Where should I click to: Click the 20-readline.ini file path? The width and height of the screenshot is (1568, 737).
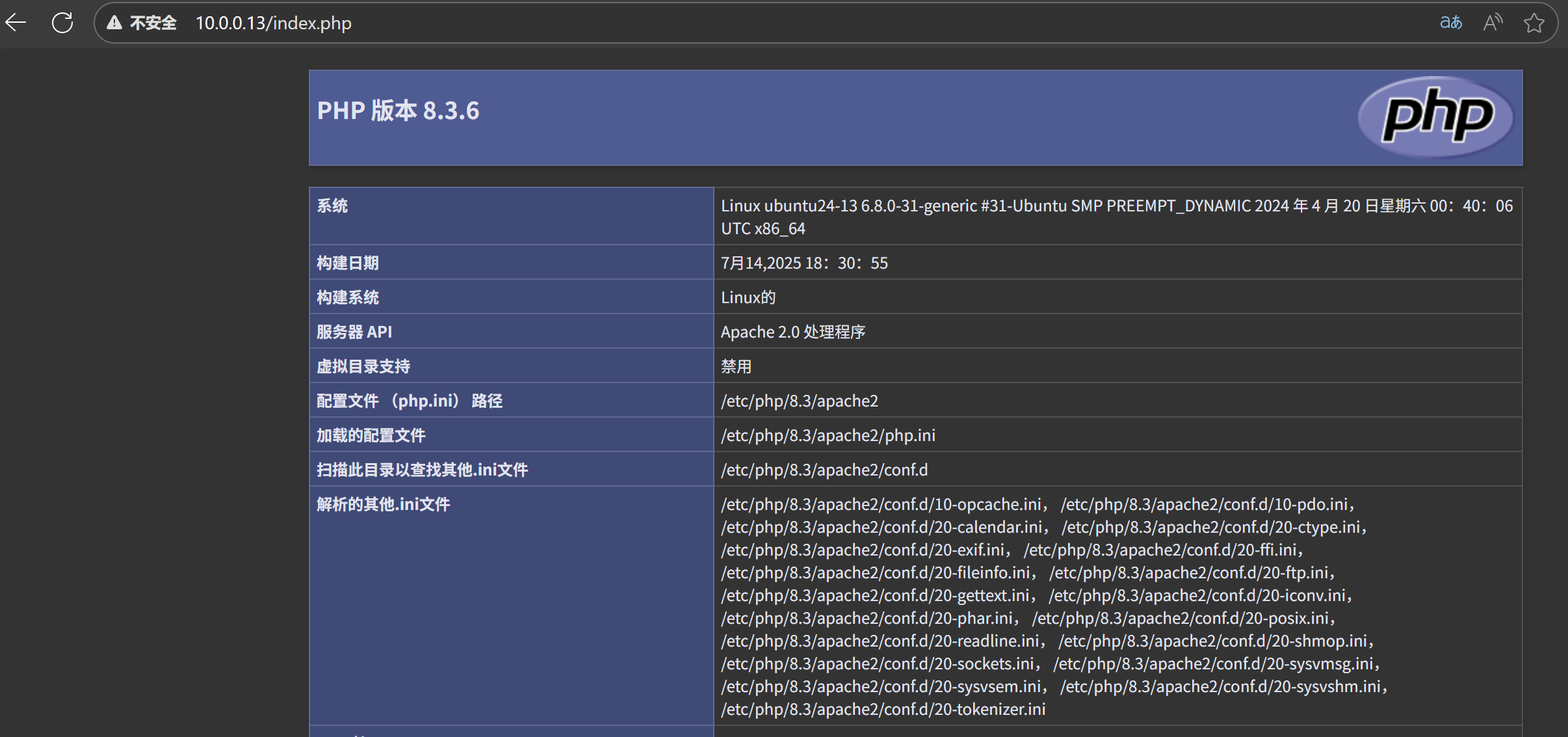[x=881, y=641]
